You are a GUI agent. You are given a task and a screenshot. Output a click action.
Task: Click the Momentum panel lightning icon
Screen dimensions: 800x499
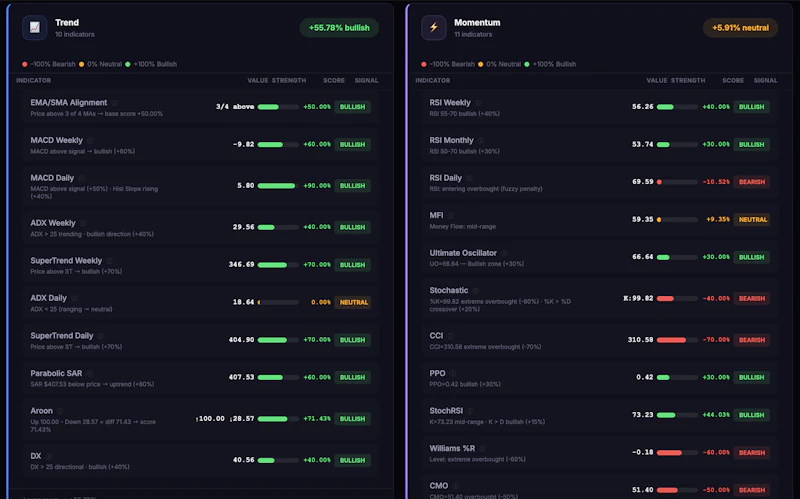(x=434, y=28)
